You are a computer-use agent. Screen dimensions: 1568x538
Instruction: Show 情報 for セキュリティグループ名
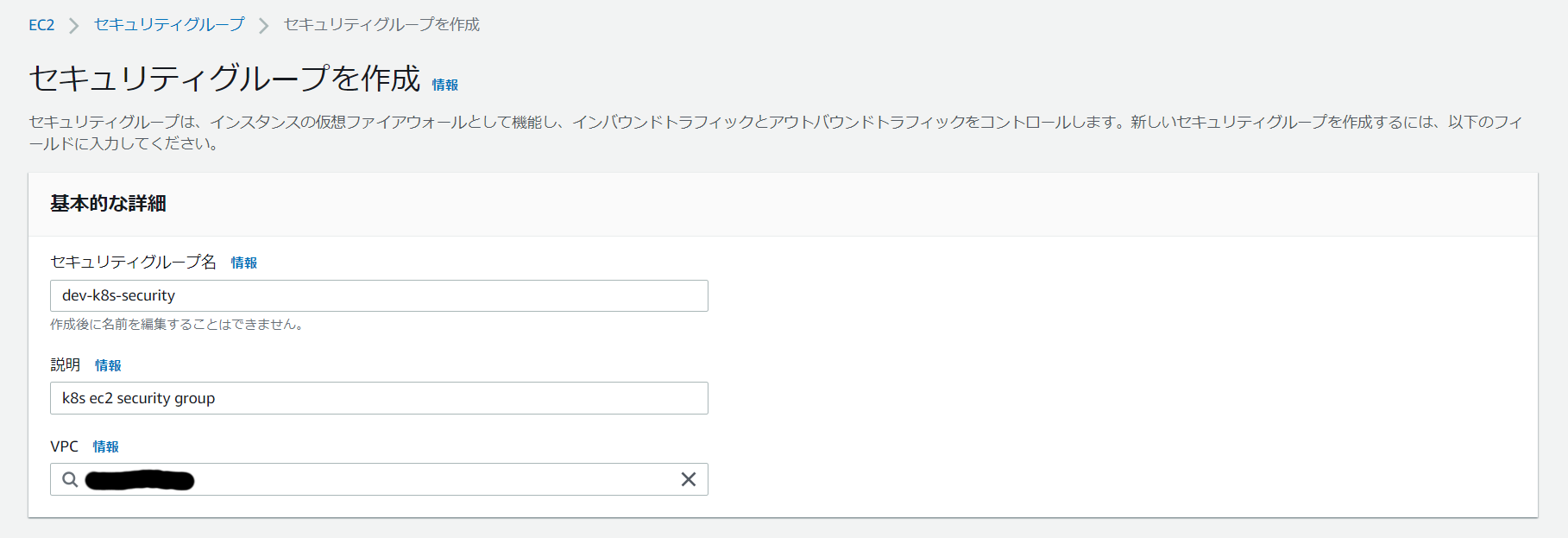pos(244,263)
